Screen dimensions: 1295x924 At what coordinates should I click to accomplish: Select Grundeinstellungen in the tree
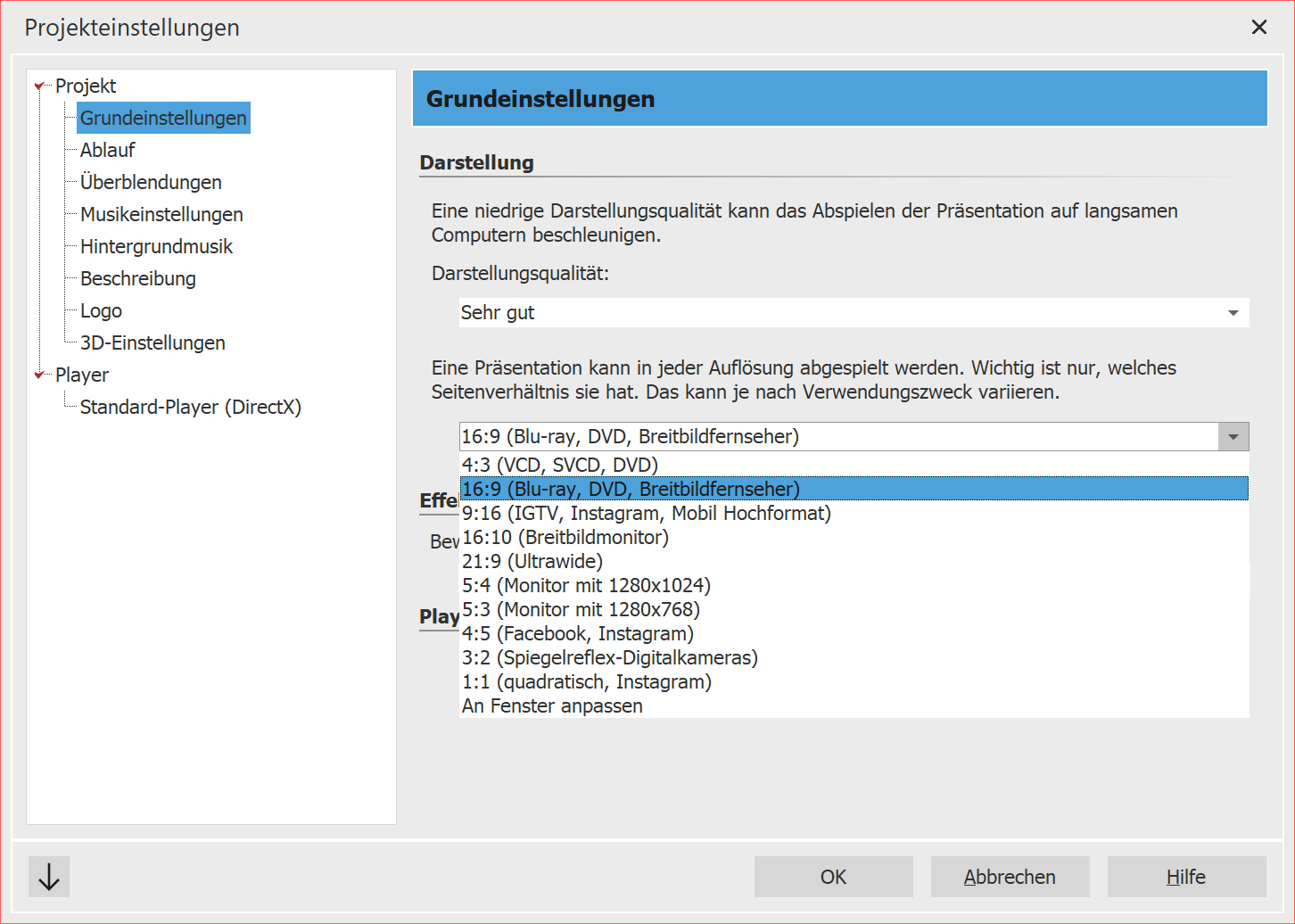163,118
